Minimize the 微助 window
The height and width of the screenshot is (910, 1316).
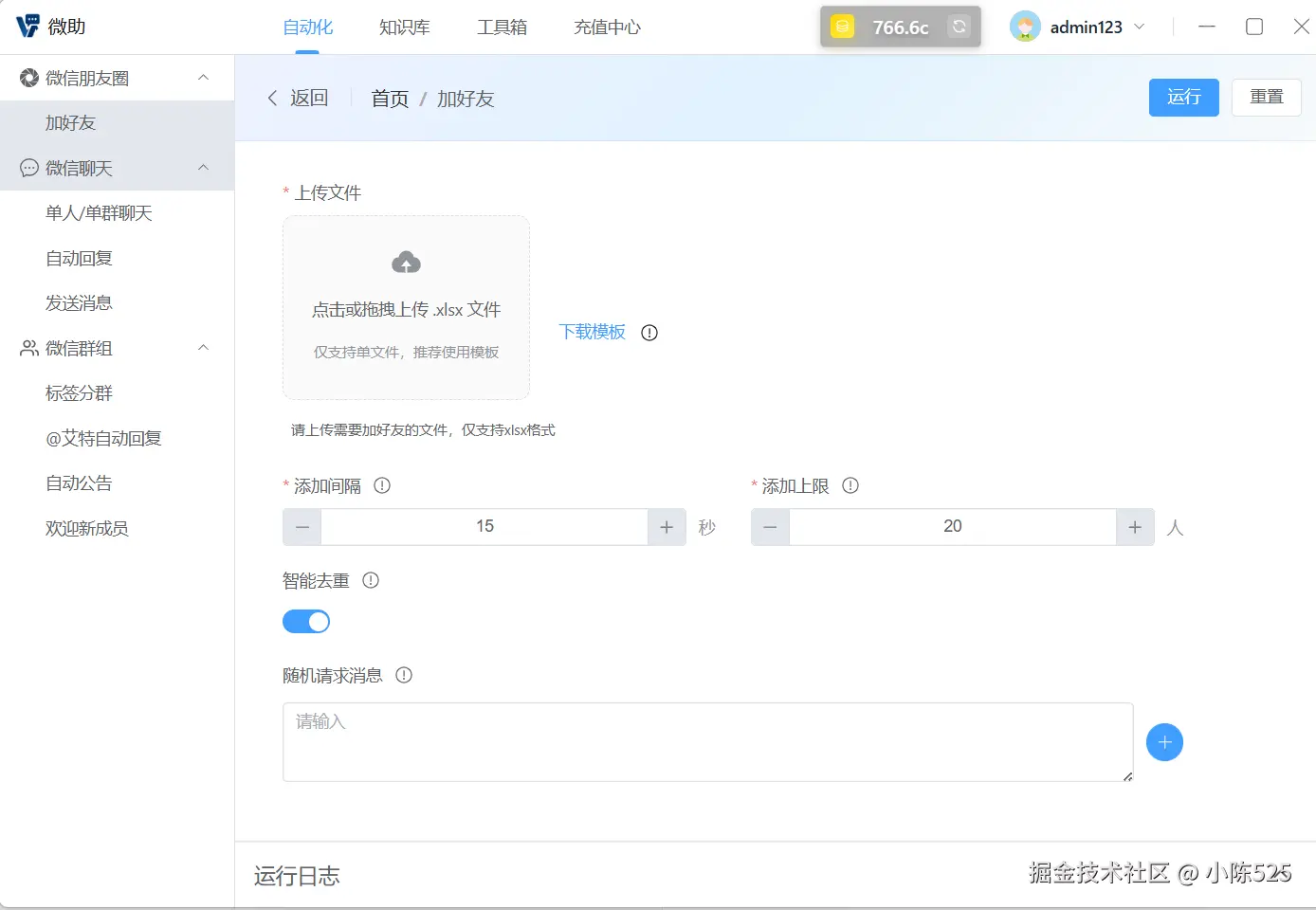(x=1207, y=27)
